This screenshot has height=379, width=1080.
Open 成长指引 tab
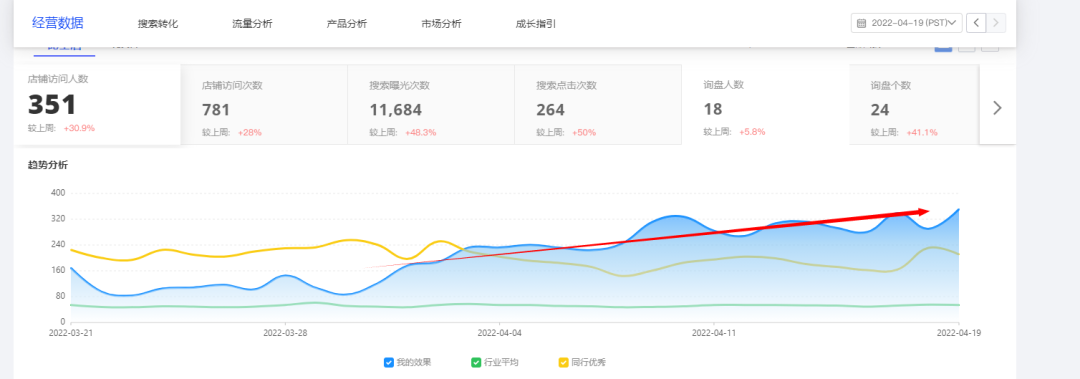pyautogui.click(x=535, y=23)
